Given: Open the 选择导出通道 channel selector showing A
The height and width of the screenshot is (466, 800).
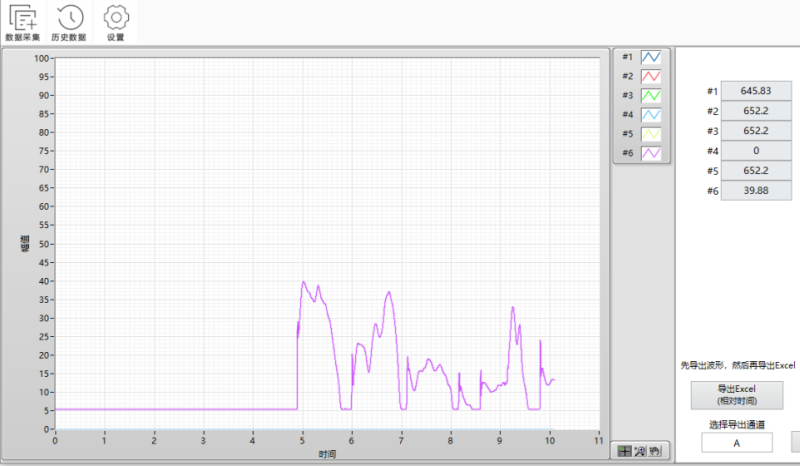Looking at the screenshot, I should click(x=736, y=442).
